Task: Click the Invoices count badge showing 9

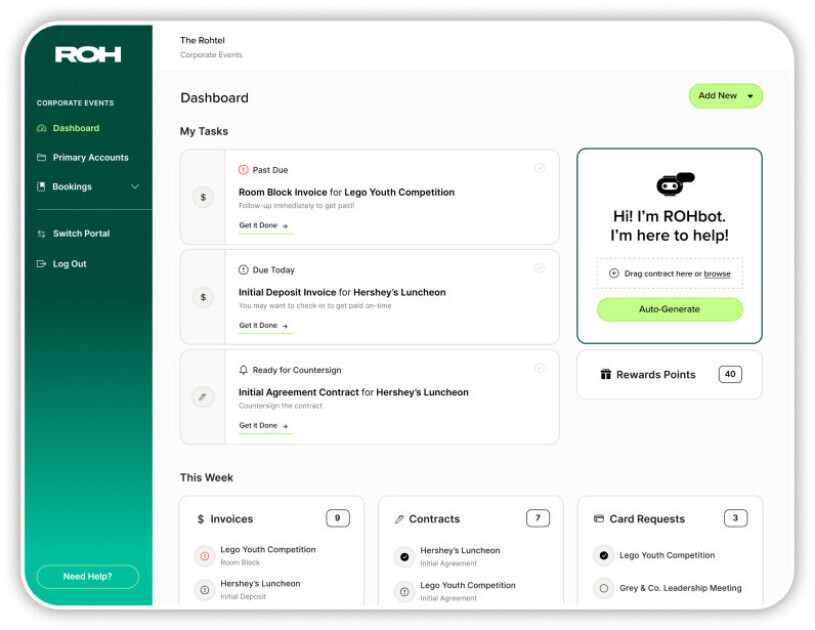Action: pyautogui.click(x=337, y=518)
